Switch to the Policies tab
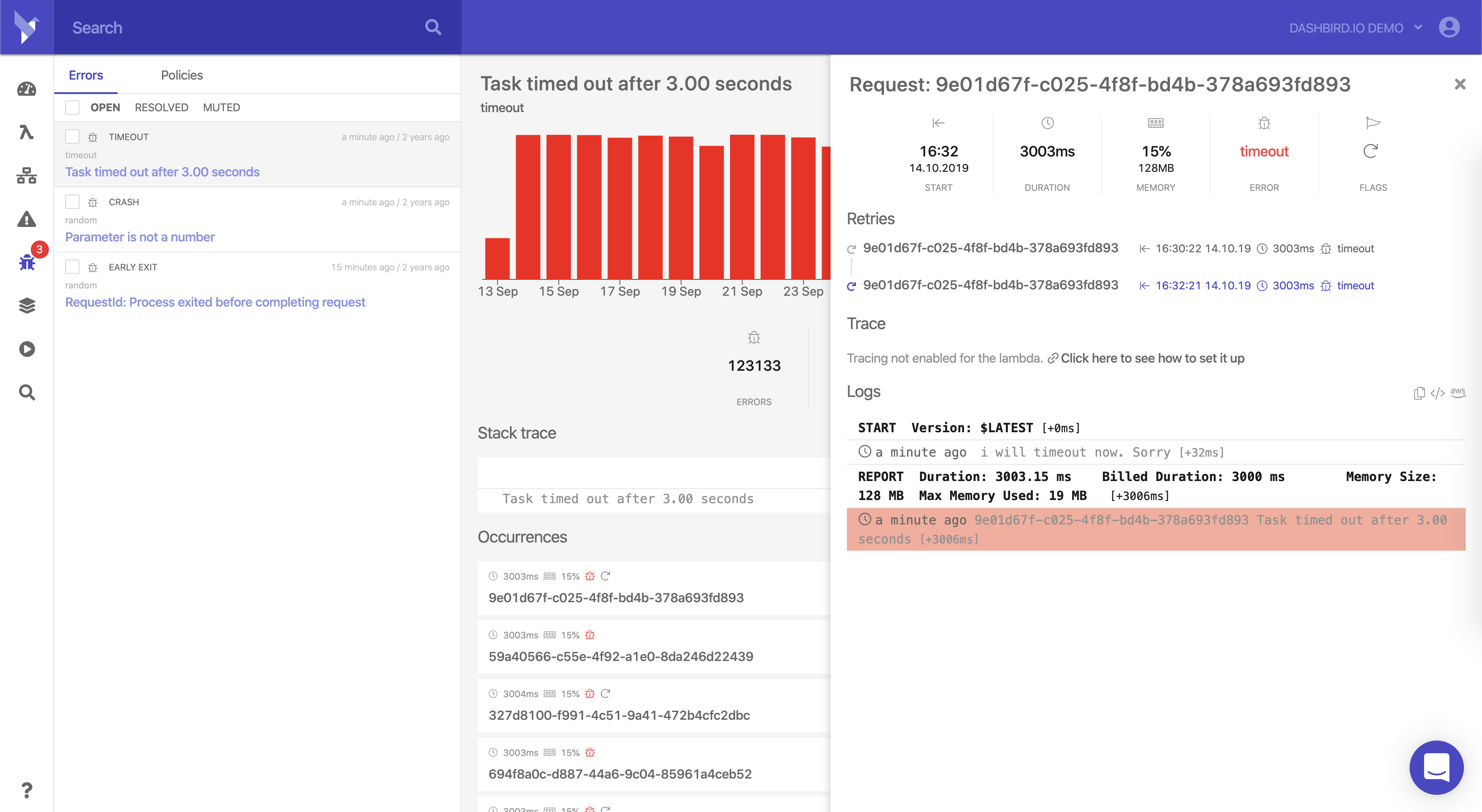Image resolution: width=1482 pixels, height=812 pixels. point(182,76)
